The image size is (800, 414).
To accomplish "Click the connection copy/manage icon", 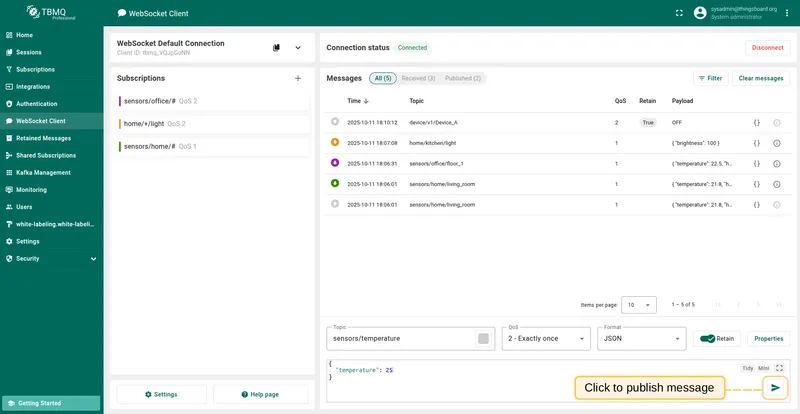I will (x=277, y=47).
